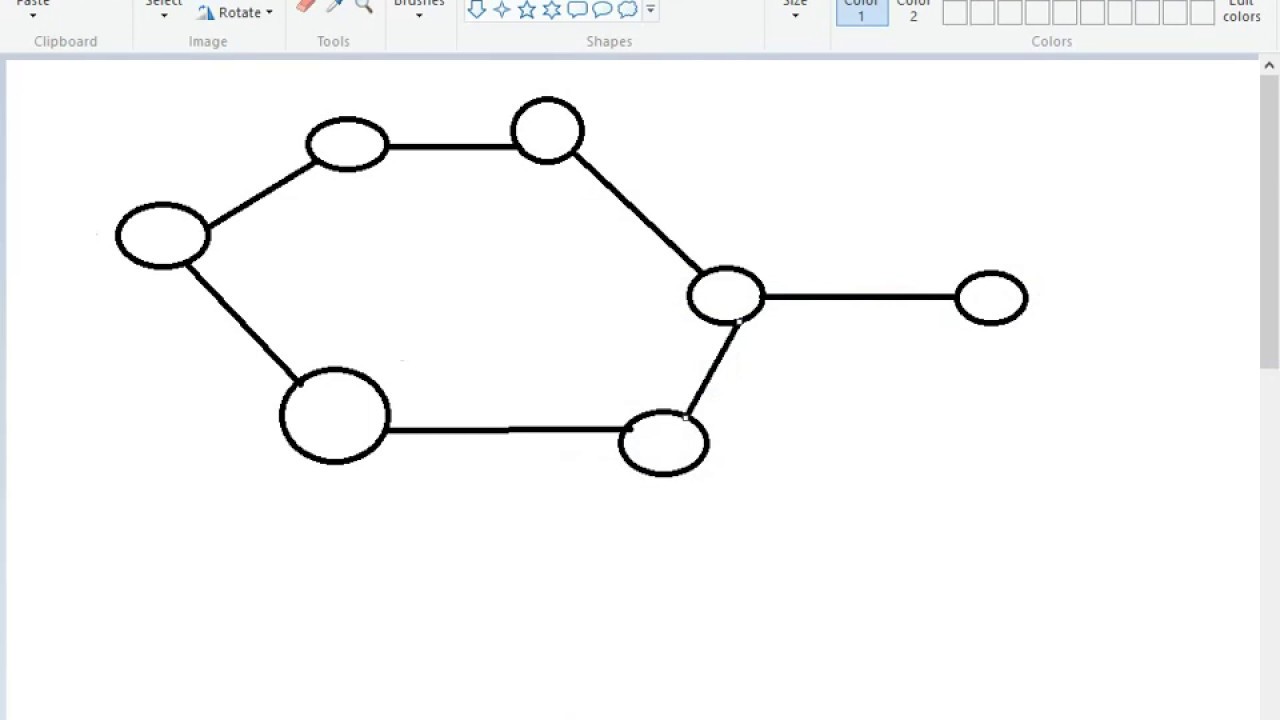Viewport: 1280px width, 720px height.
Task: Click the Rotate icon in Image group
Action: point(206,12)
